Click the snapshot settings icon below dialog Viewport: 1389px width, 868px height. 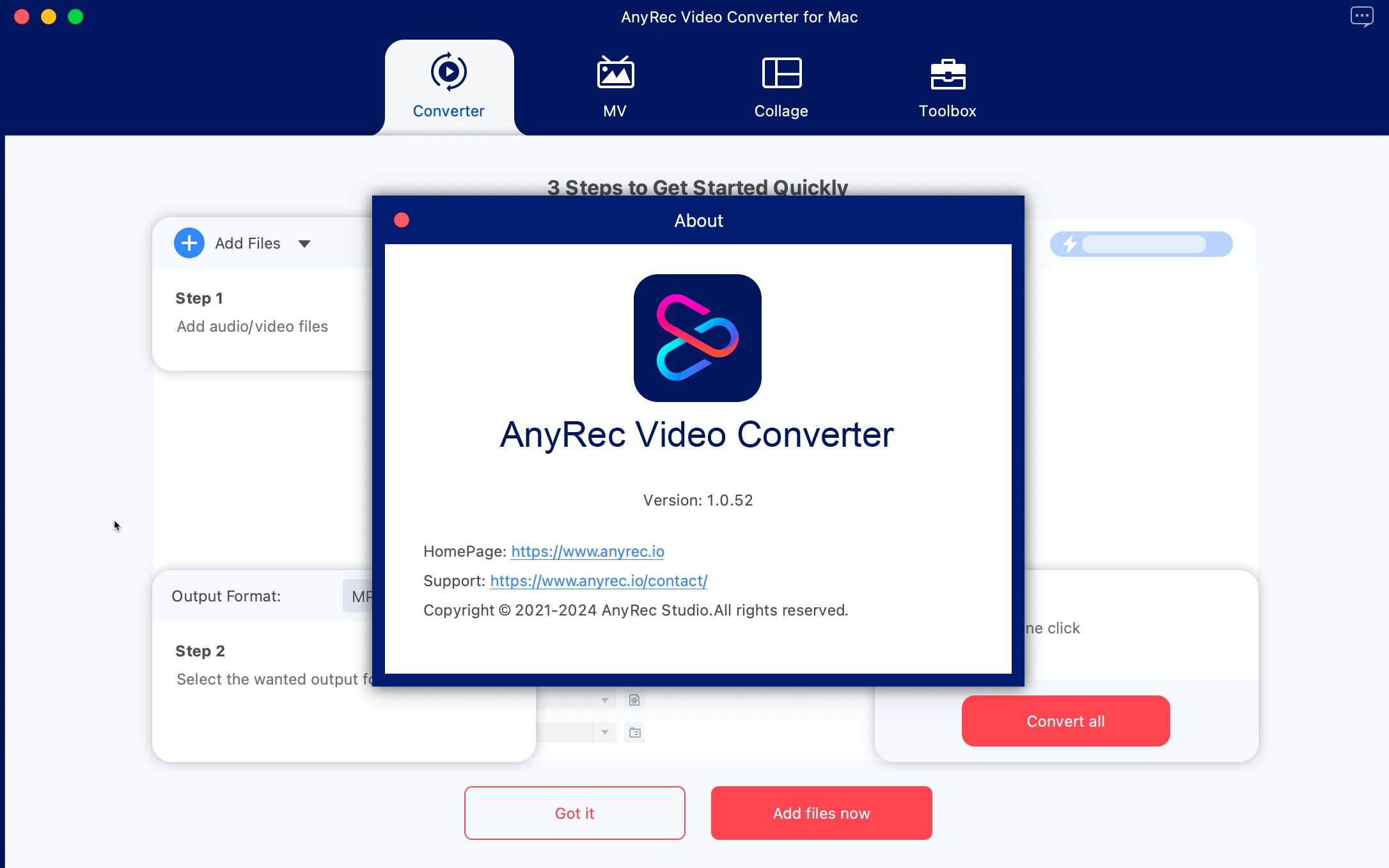tap(634, 700)
